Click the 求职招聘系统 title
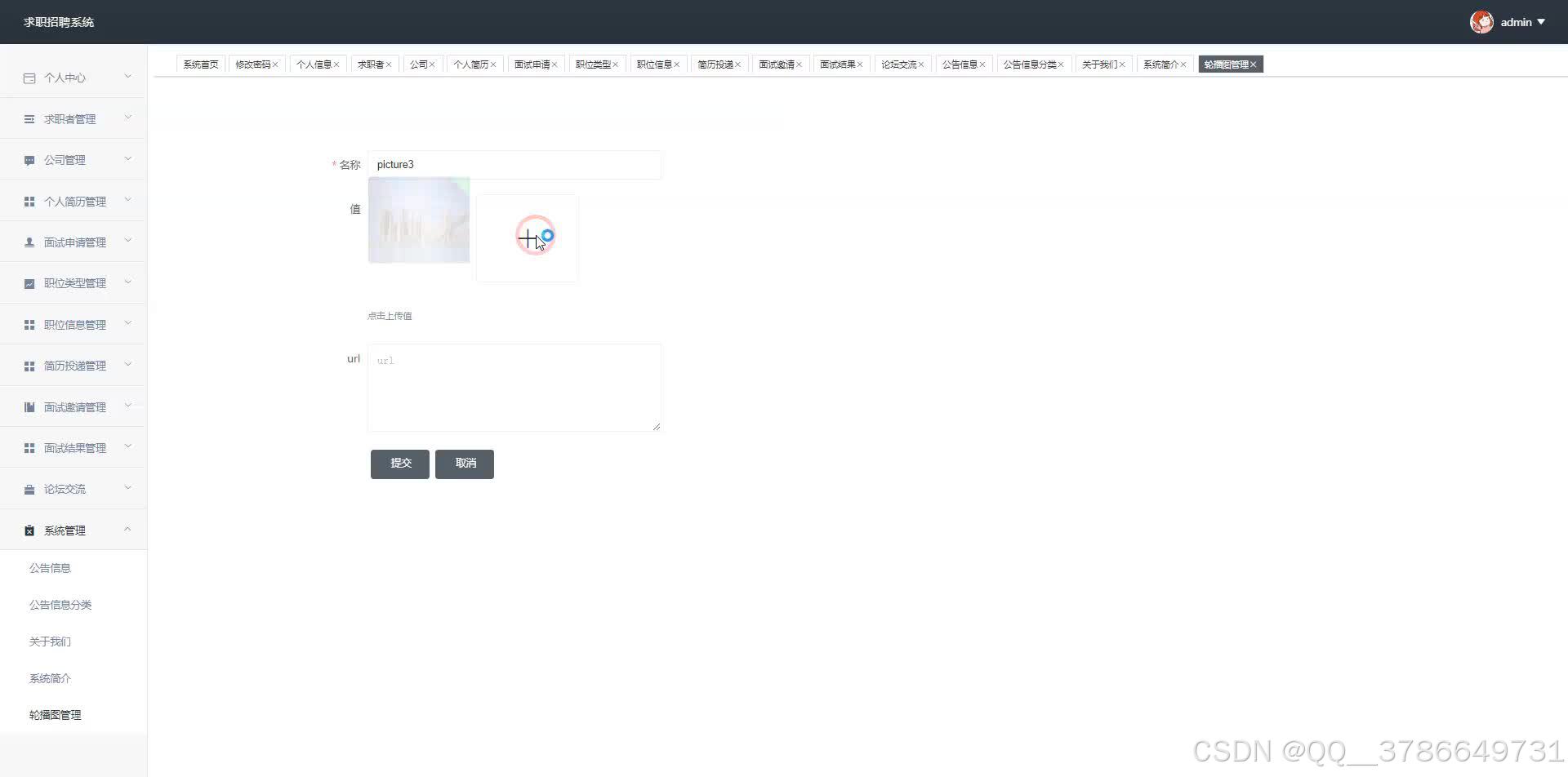 (x=59, y=22)
